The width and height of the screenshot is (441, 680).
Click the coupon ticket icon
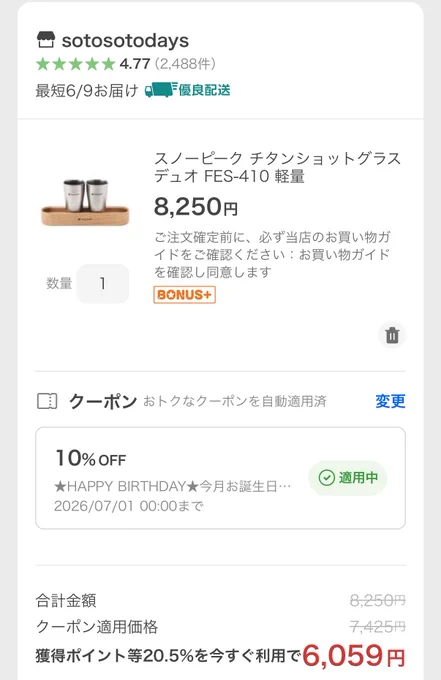47,401
